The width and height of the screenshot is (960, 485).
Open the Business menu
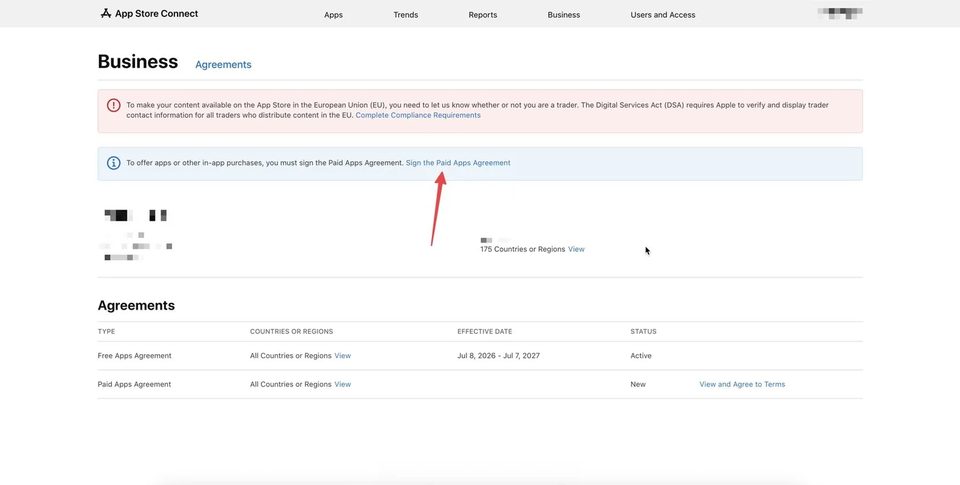click(563, 15)
